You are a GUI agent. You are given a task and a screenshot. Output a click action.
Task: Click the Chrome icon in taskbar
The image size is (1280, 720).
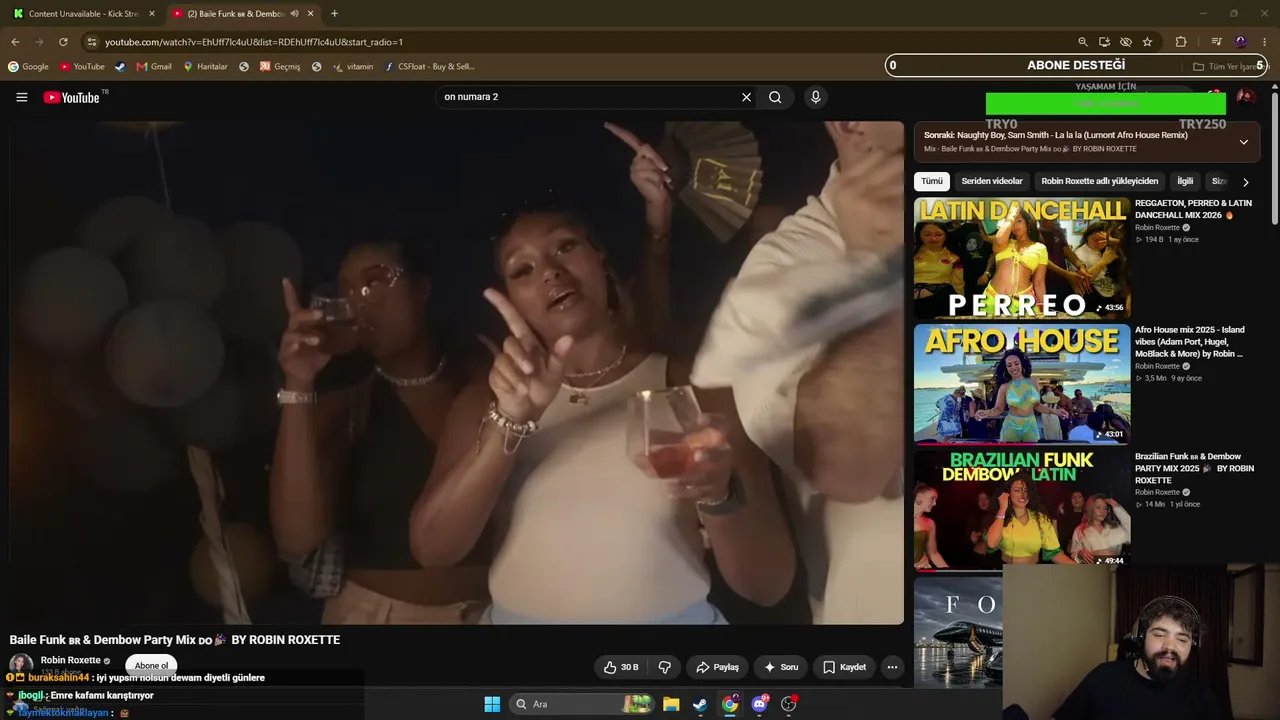click(x=730, y=704)
